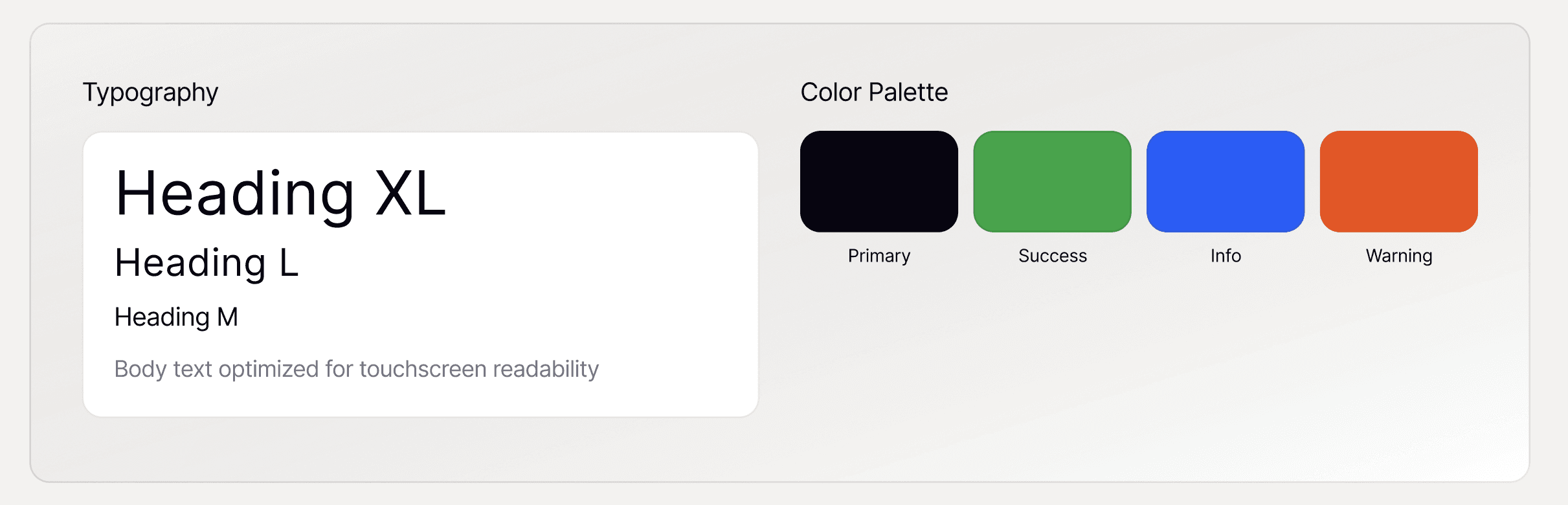Viewport: 1568px width, 505px height.
Task: Click the 'Success' label text
Action: (1052, 256)
